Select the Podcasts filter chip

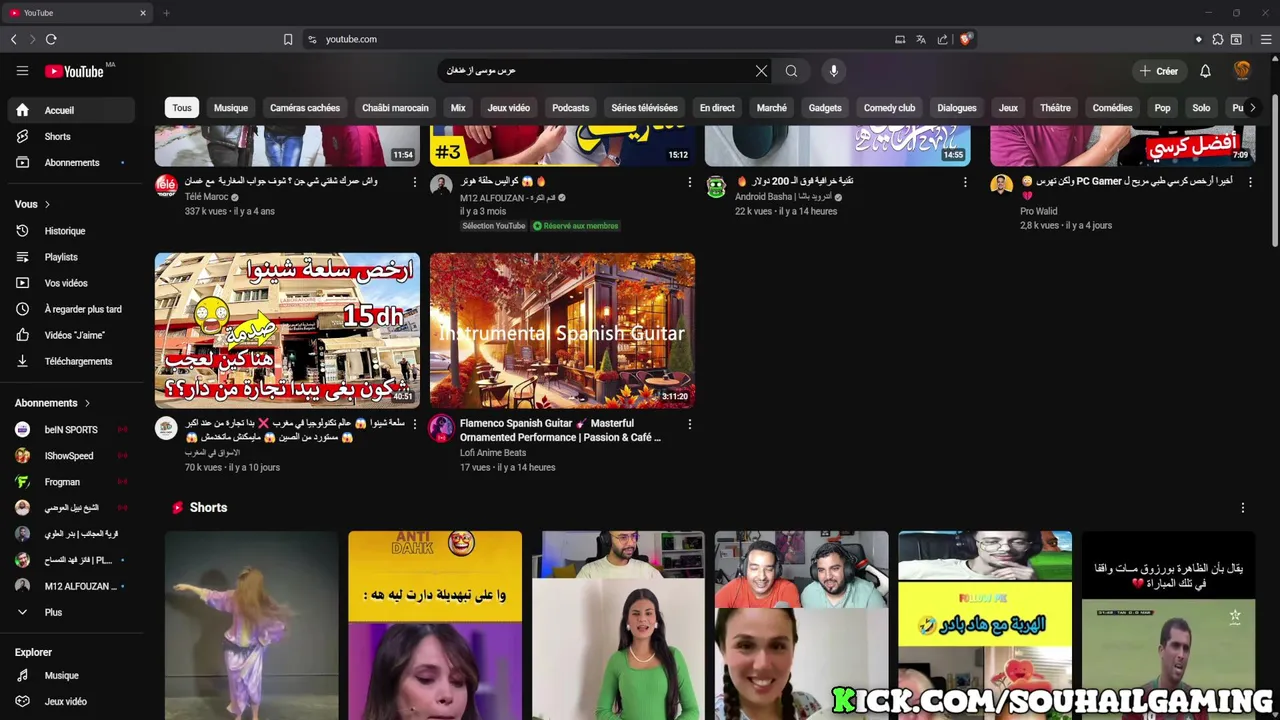tap(571, 108)
